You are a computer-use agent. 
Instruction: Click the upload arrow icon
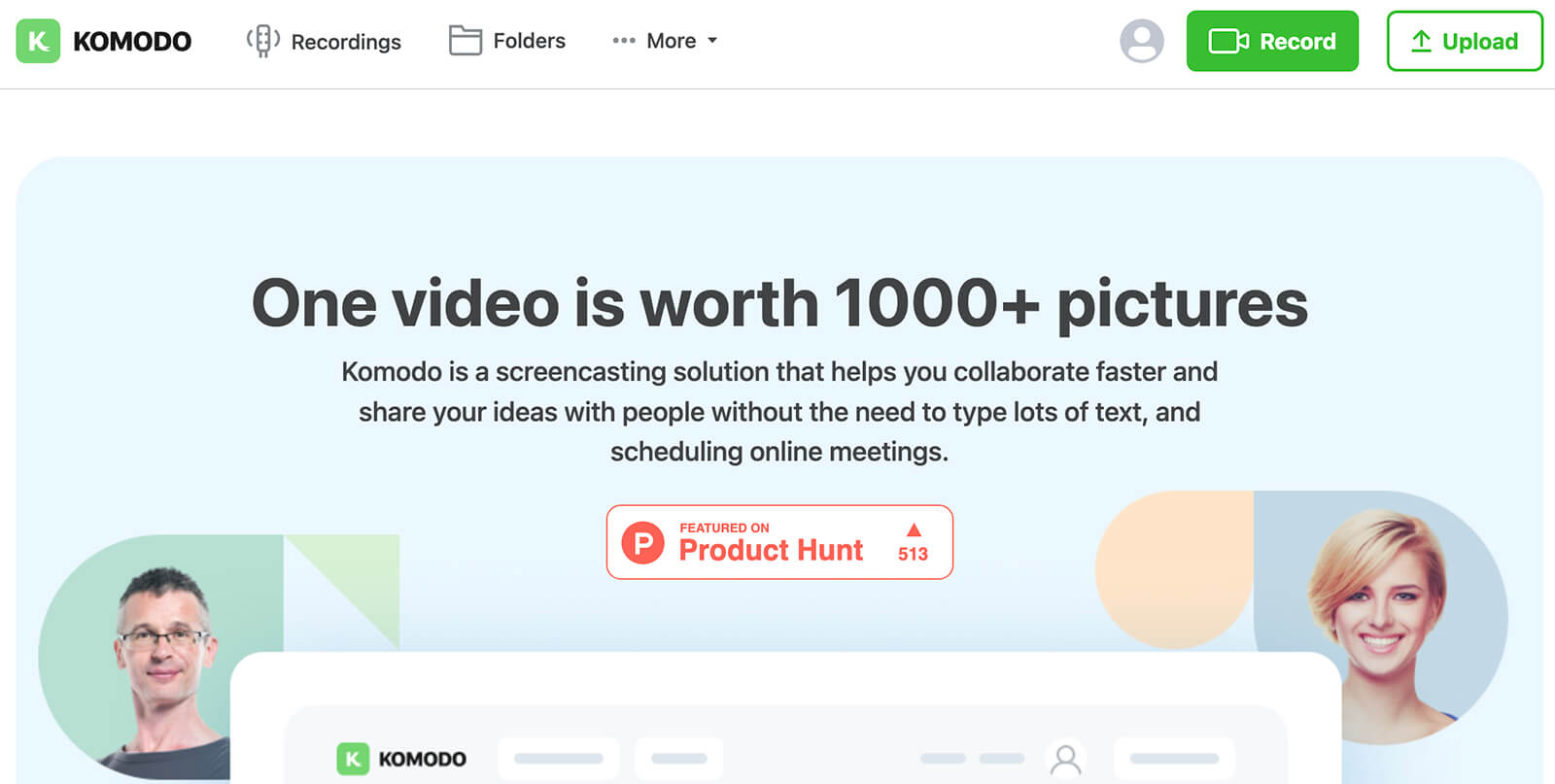(1421, 41)
